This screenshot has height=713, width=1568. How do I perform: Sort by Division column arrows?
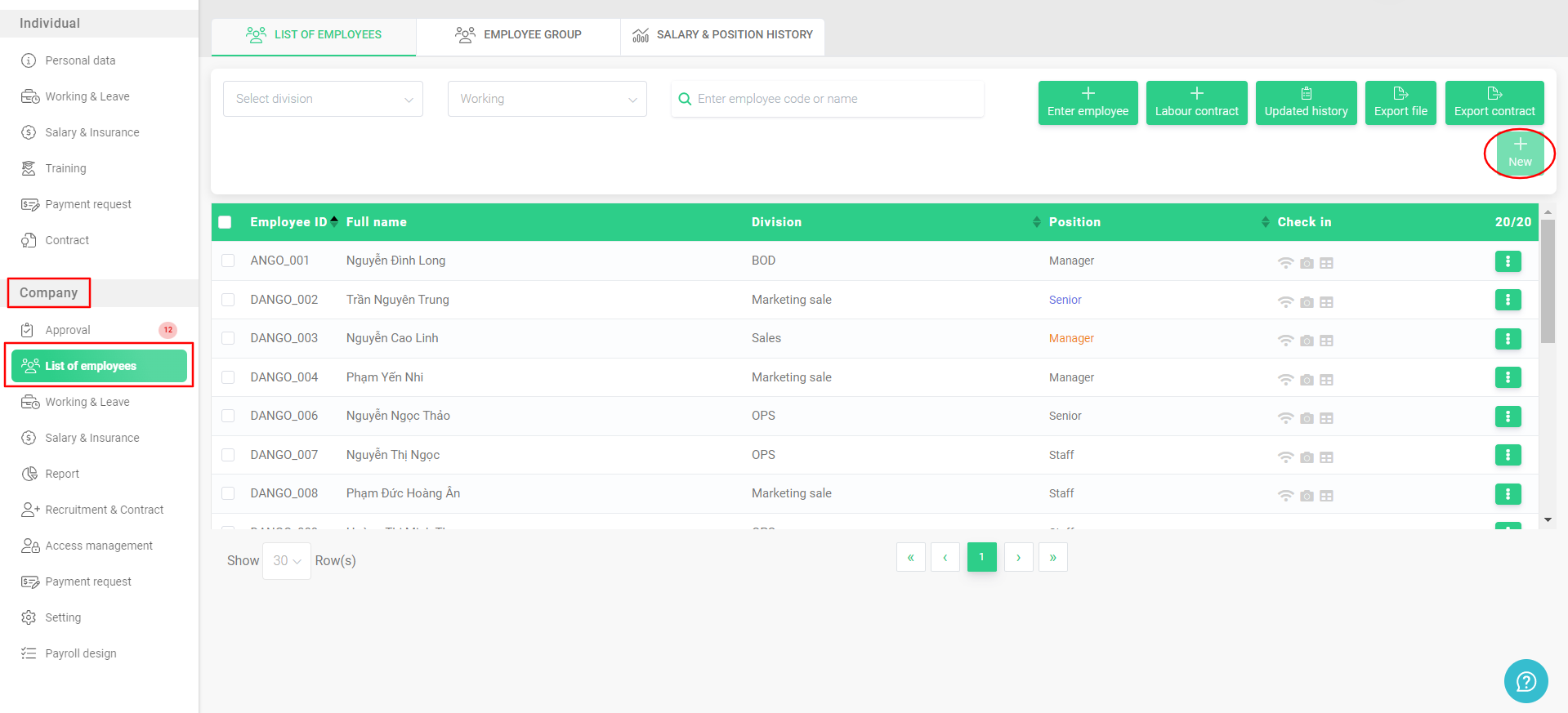(1037, 222)
